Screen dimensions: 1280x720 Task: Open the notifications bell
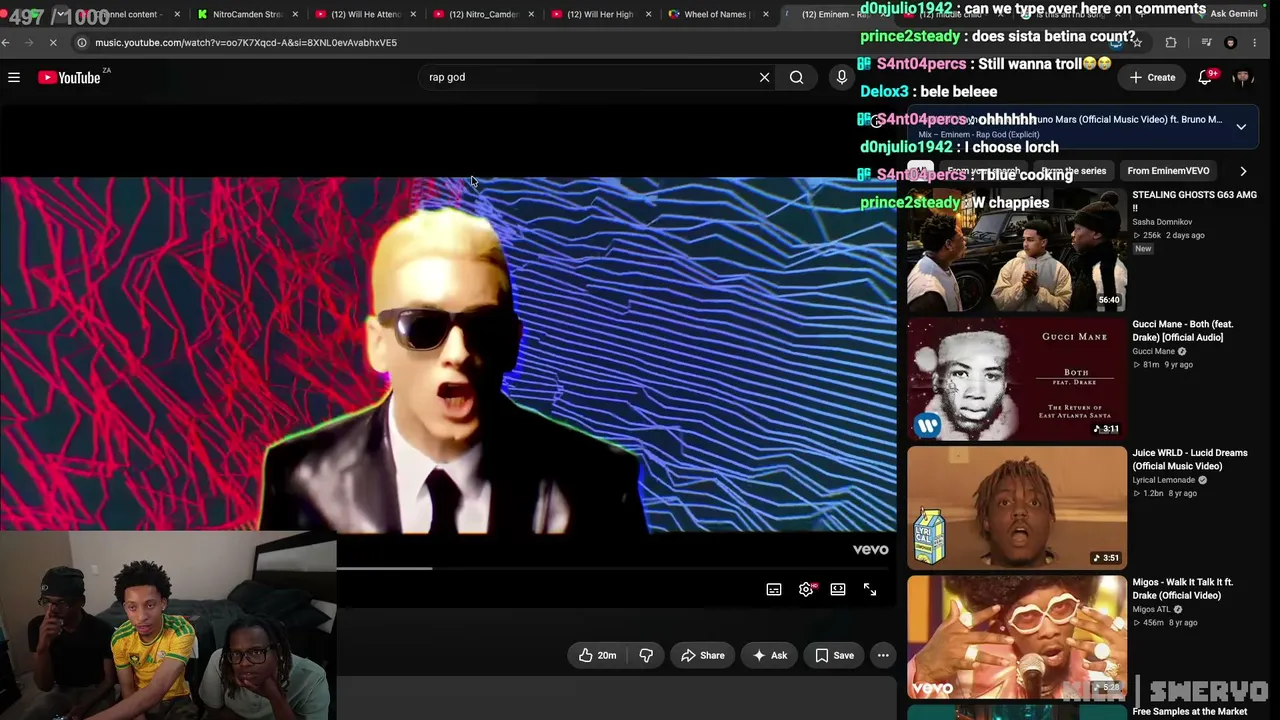point(1206,77)
